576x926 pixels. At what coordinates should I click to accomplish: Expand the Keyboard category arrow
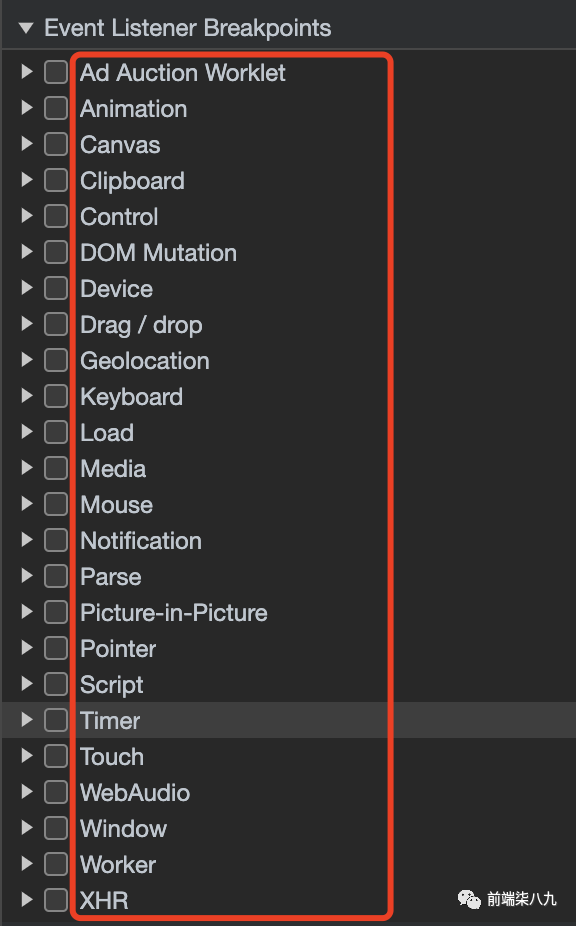(x=27, y=396)
